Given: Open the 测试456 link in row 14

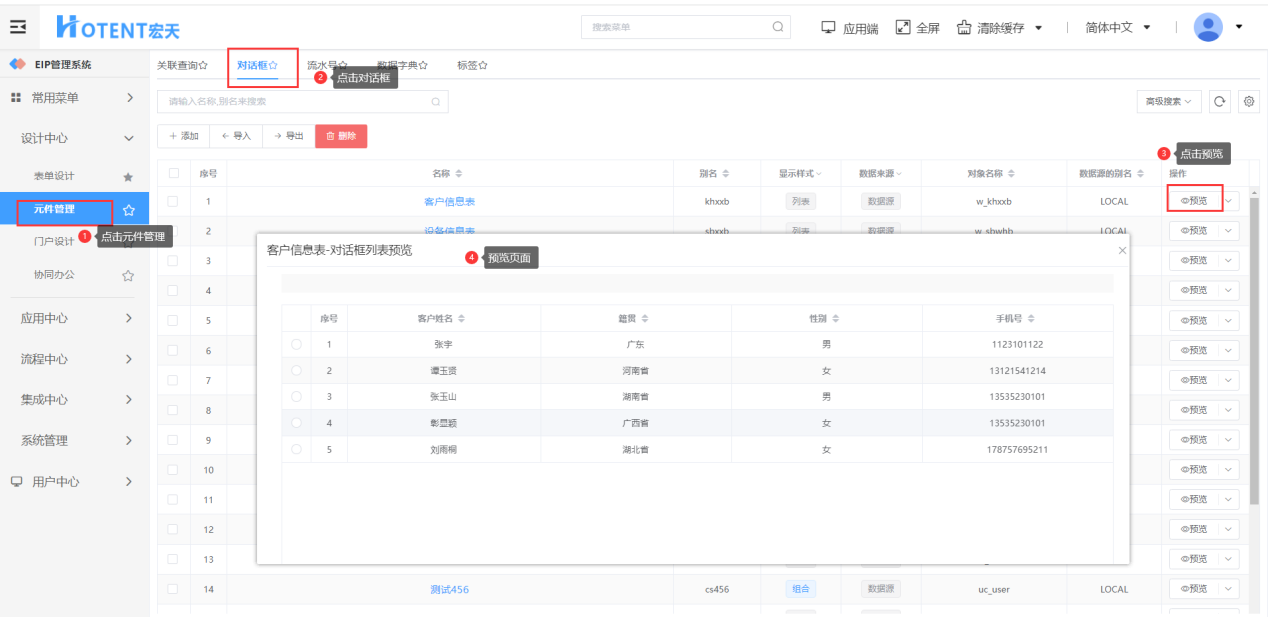Looking at the screenshot, I should (x=449, y=589).
